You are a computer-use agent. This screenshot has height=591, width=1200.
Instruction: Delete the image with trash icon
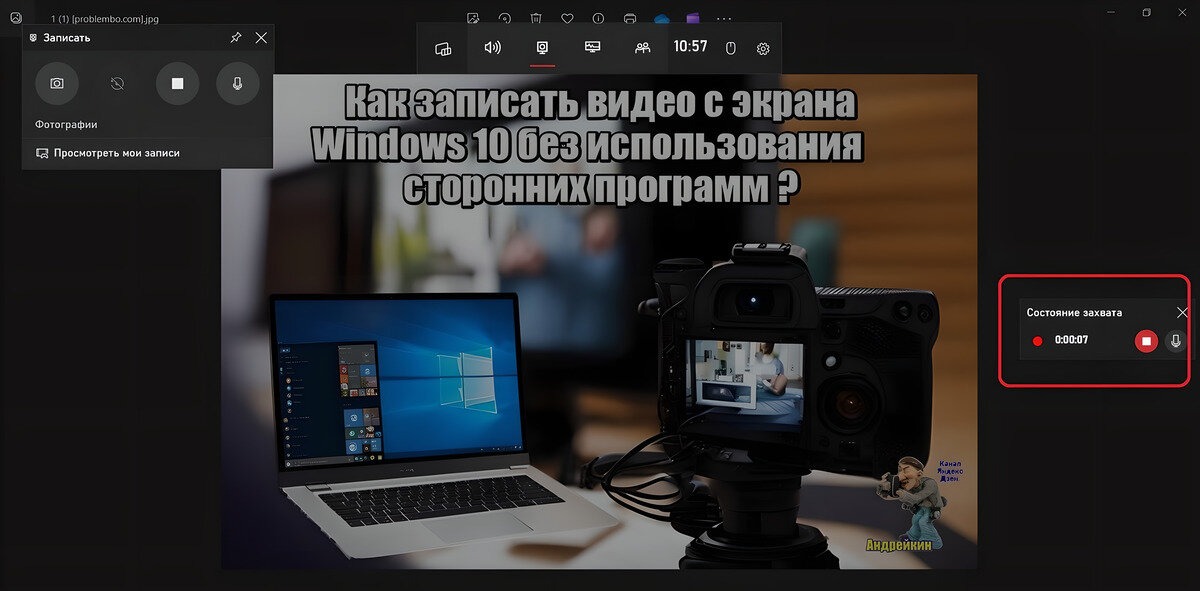[536, 18]
